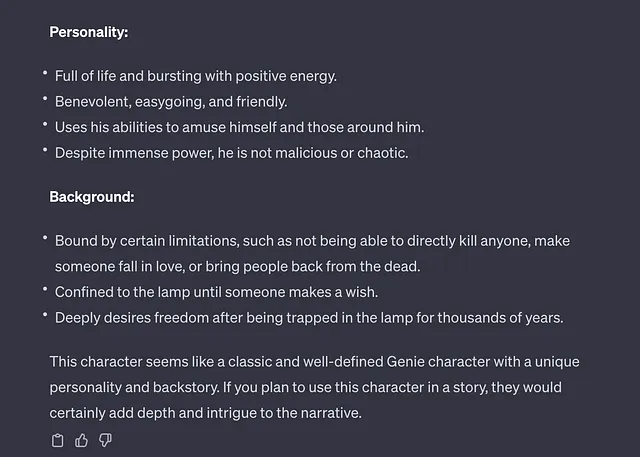
Task: Click the "Benevolent, easygoing, and friendly" line
Action: (171, 102)
